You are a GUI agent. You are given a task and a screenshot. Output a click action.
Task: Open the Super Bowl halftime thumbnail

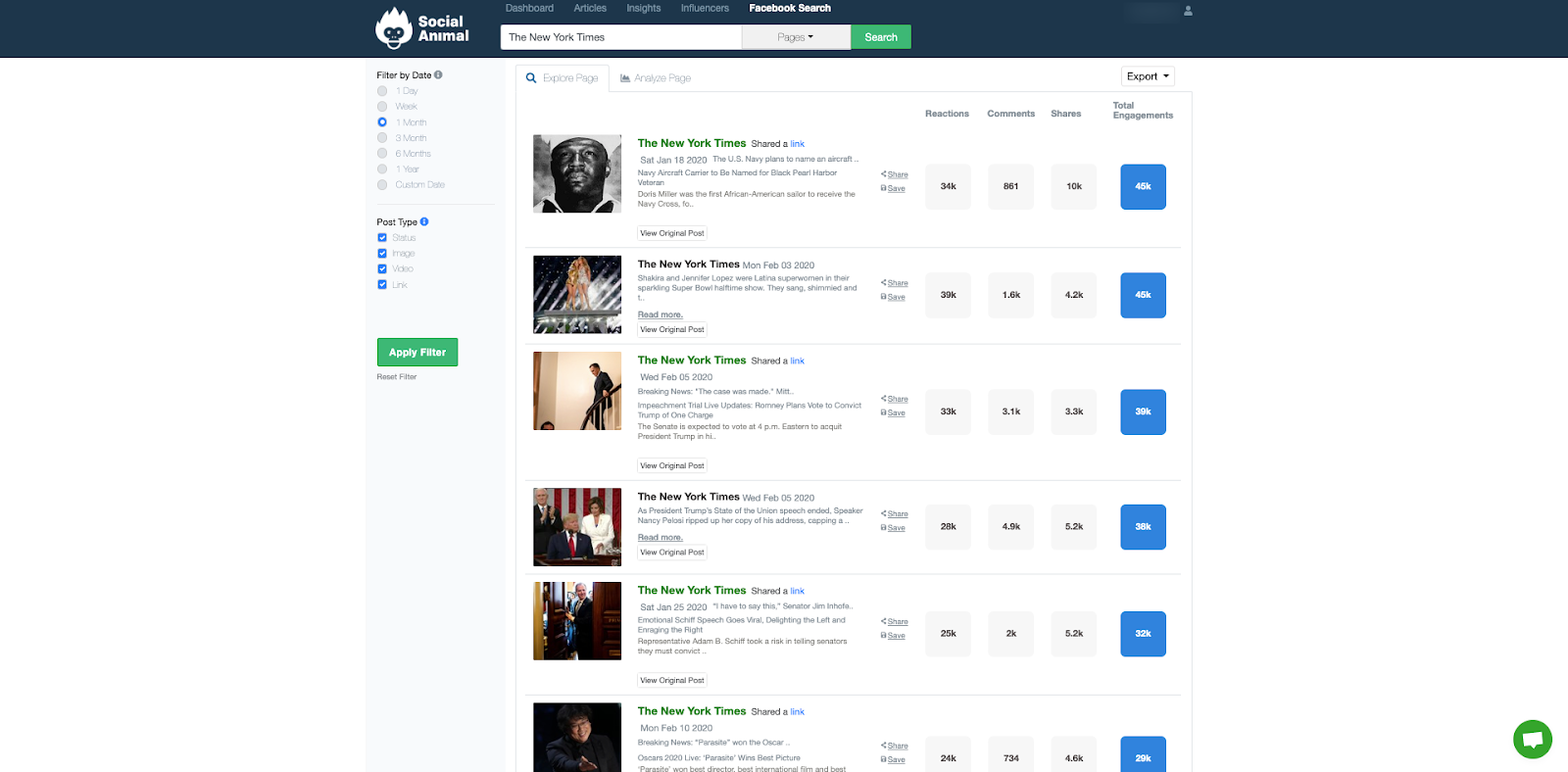coord(577,295)
